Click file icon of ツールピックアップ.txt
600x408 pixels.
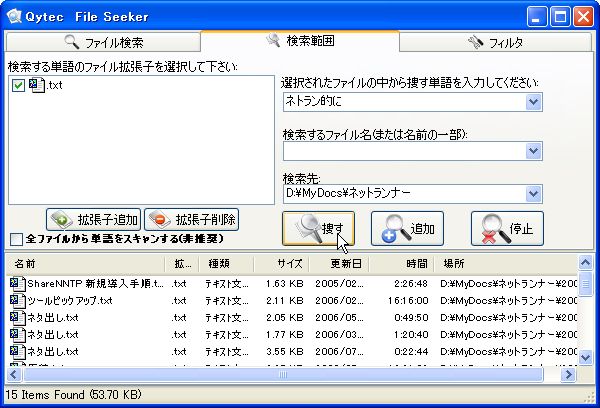click(x=17, y=301)
